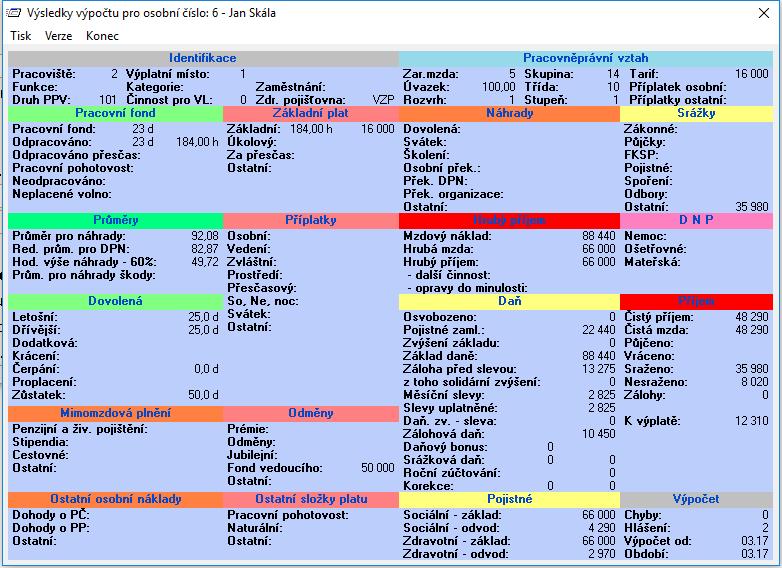The width and height of the screenshot is (782, 568).
Task: Click the Výpočet od label
Action: coord(657,541)
